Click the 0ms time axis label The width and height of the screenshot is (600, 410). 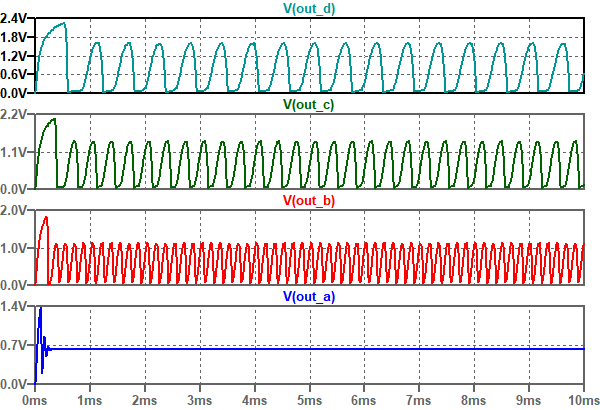(35, 398)
